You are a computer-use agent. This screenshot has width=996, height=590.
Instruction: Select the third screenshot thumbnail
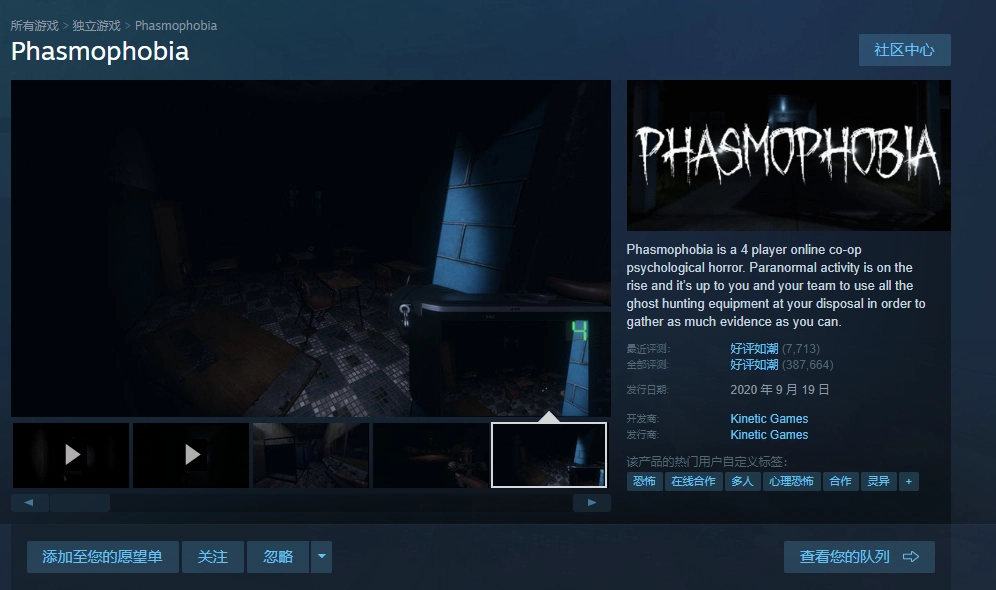point(311,455)
